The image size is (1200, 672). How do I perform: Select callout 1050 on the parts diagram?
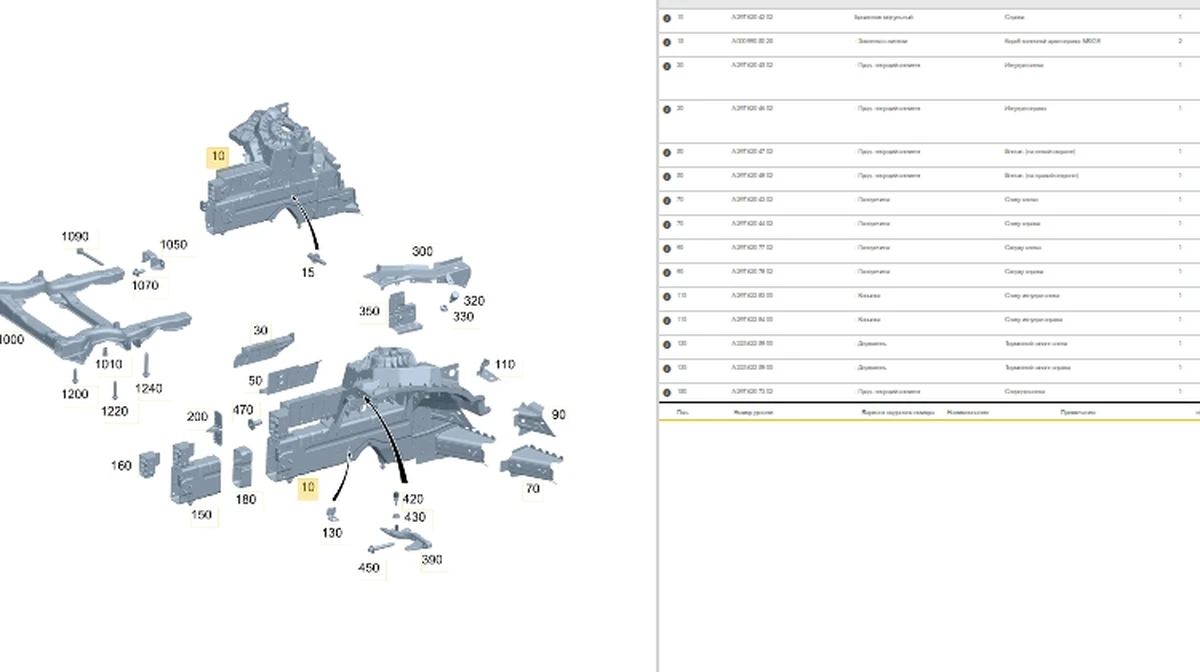click(x=173, y=245)
